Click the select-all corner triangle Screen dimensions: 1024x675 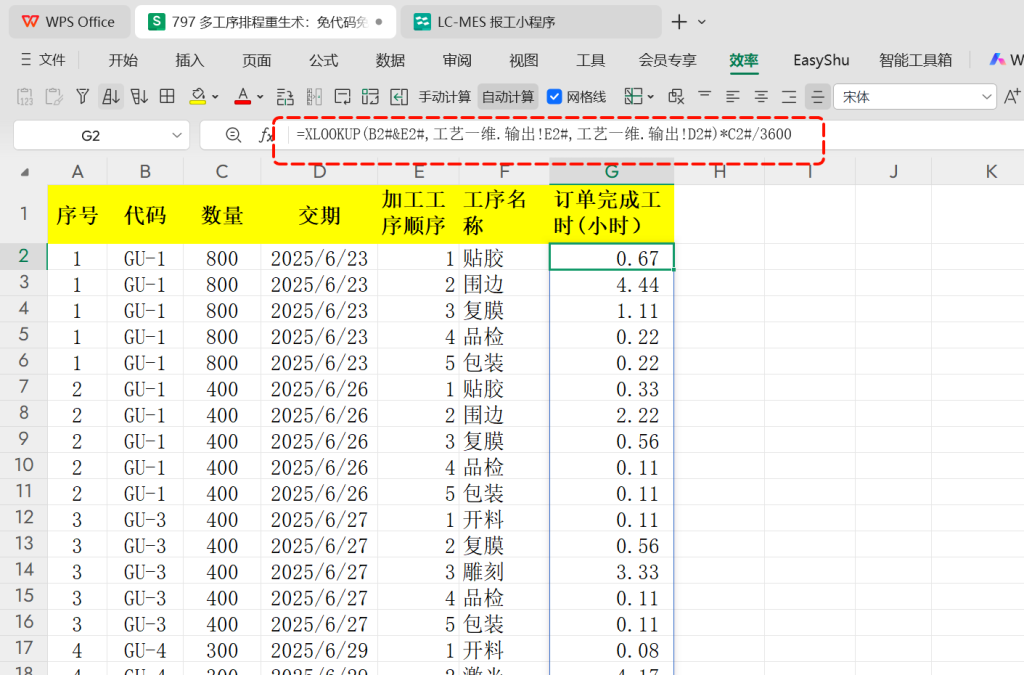[25, 172]
